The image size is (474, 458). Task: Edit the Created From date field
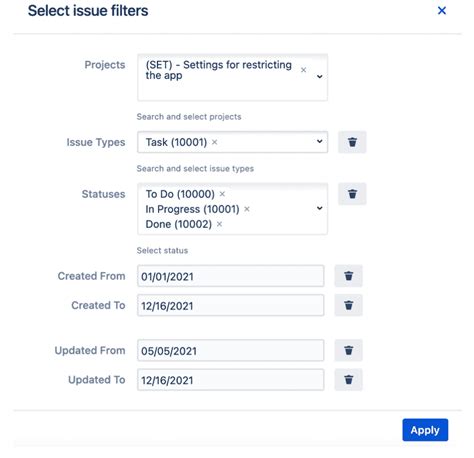click(230, 276)
